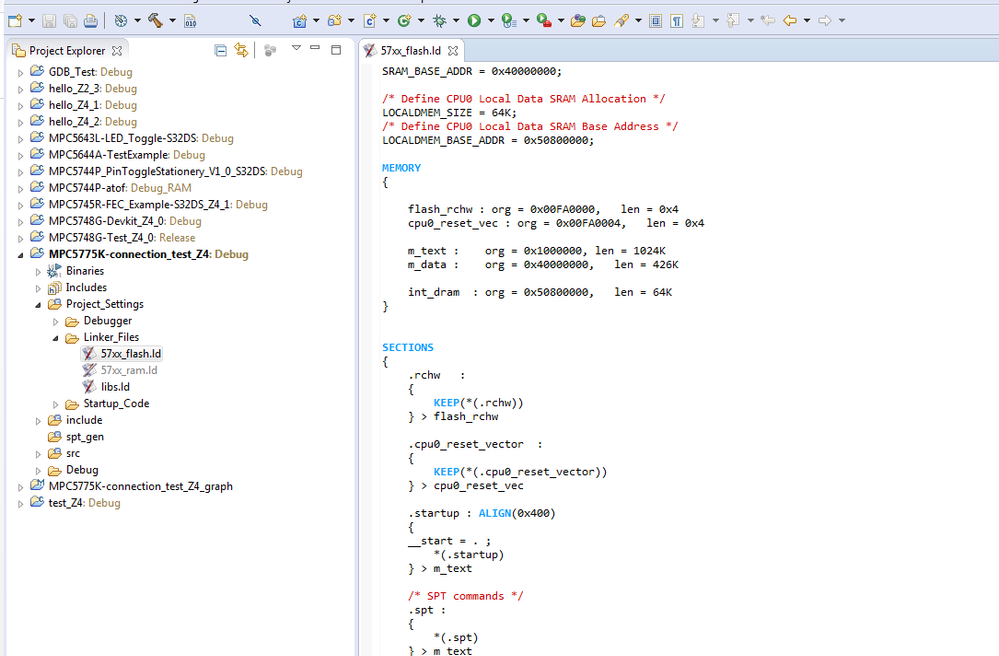This screenshot has height=656, width=999.
Task: Open dropdown next to Build hammer
Action: point(172,20)
